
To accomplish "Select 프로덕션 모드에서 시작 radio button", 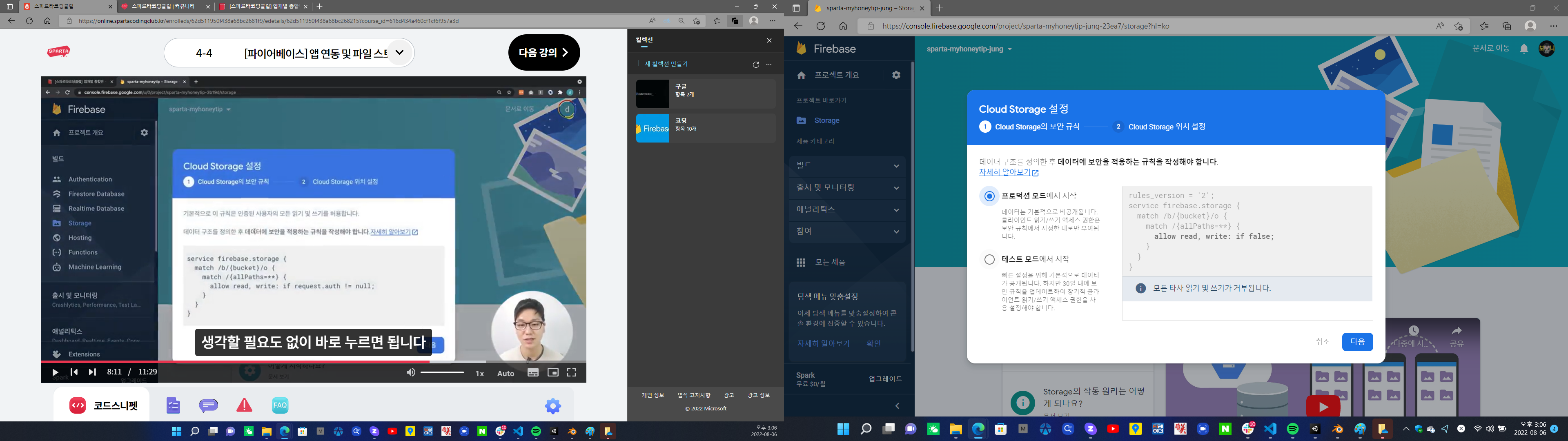I will [x=989, y=196].
